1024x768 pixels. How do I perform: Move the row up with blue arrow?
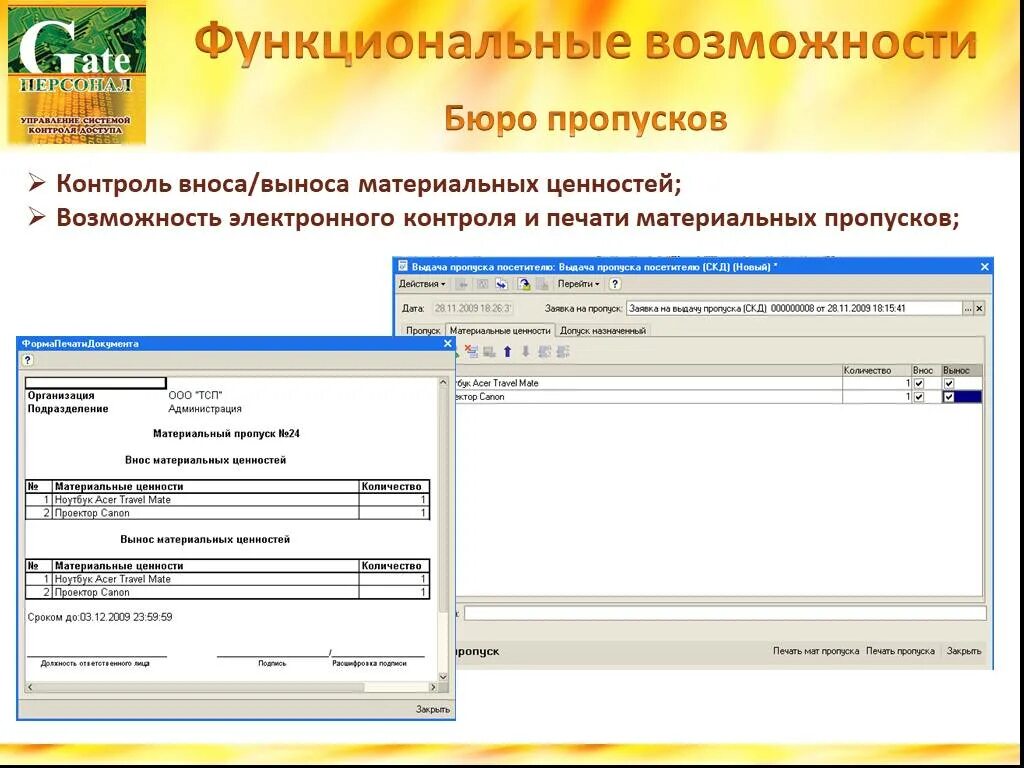507,352
